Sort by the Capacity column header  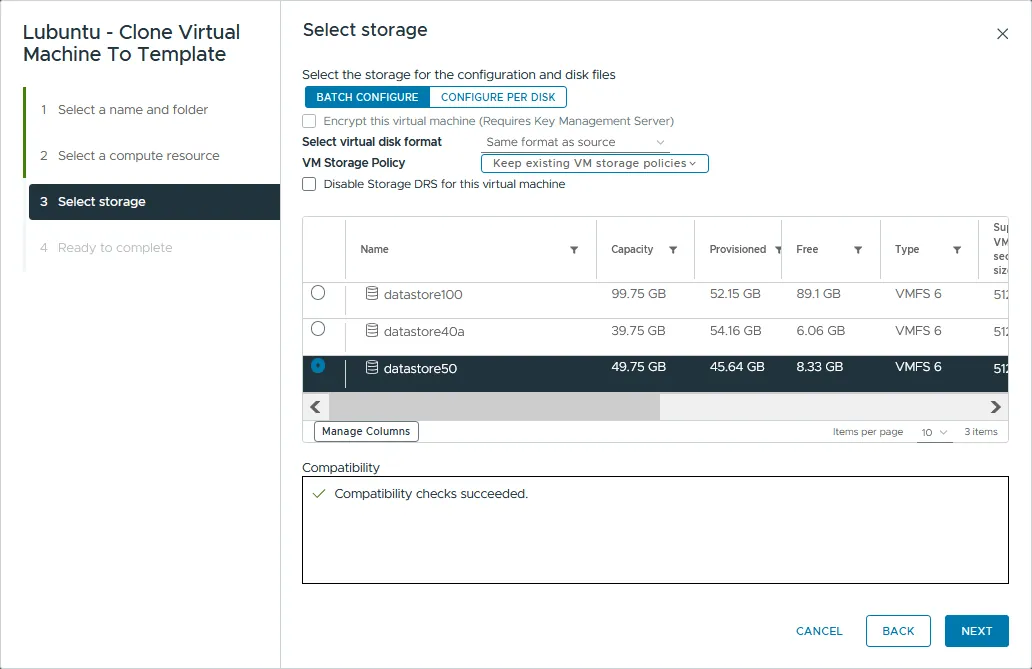[x=632, y=250]
